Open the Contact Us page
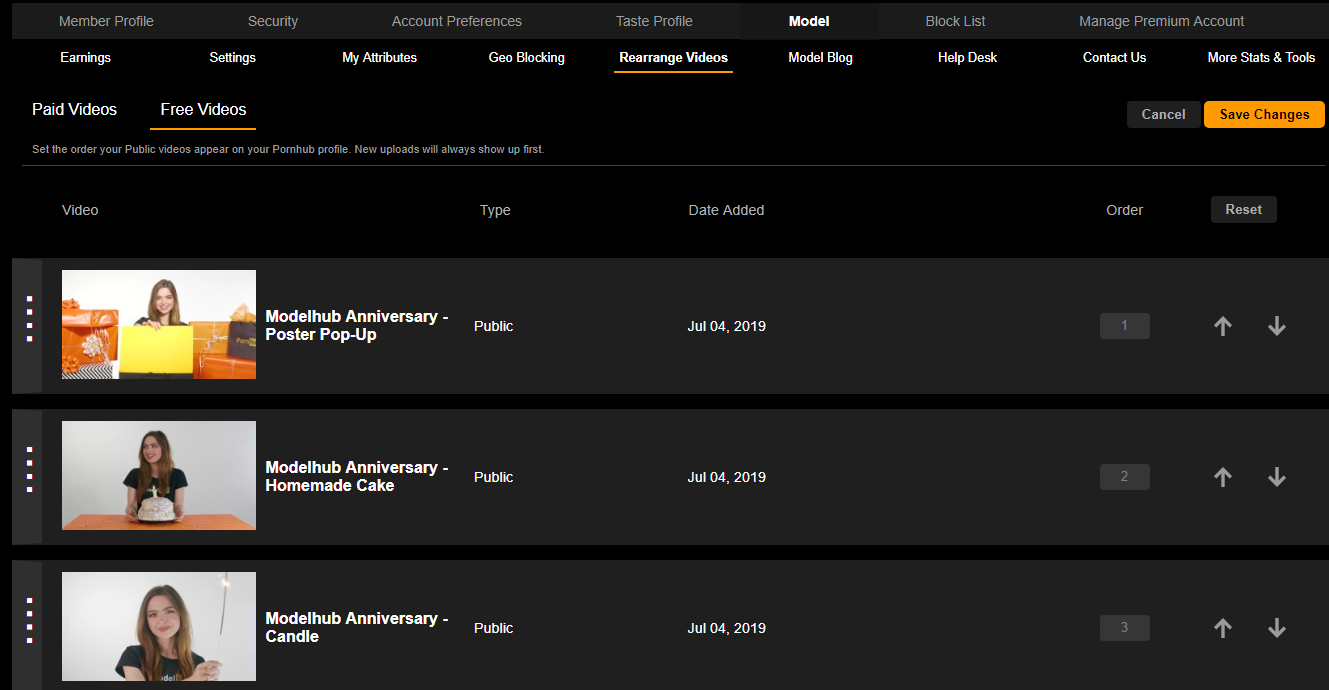Screen dimensions: 1329x690 tap(1115, 57)
